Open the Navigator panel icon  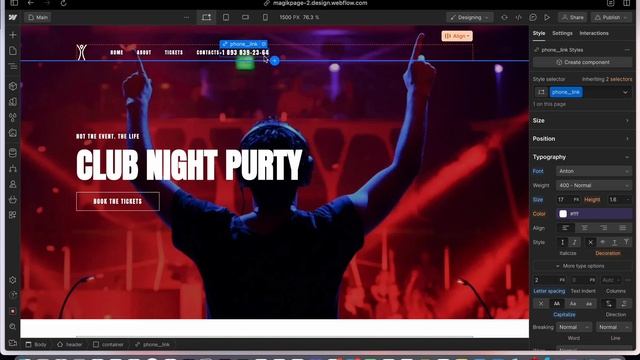(13, 66)
